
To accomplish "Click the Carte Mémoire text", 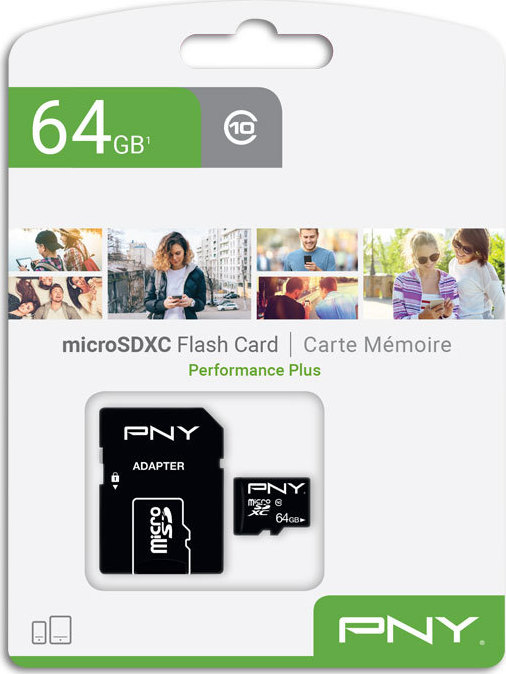I will pos(377,345).
